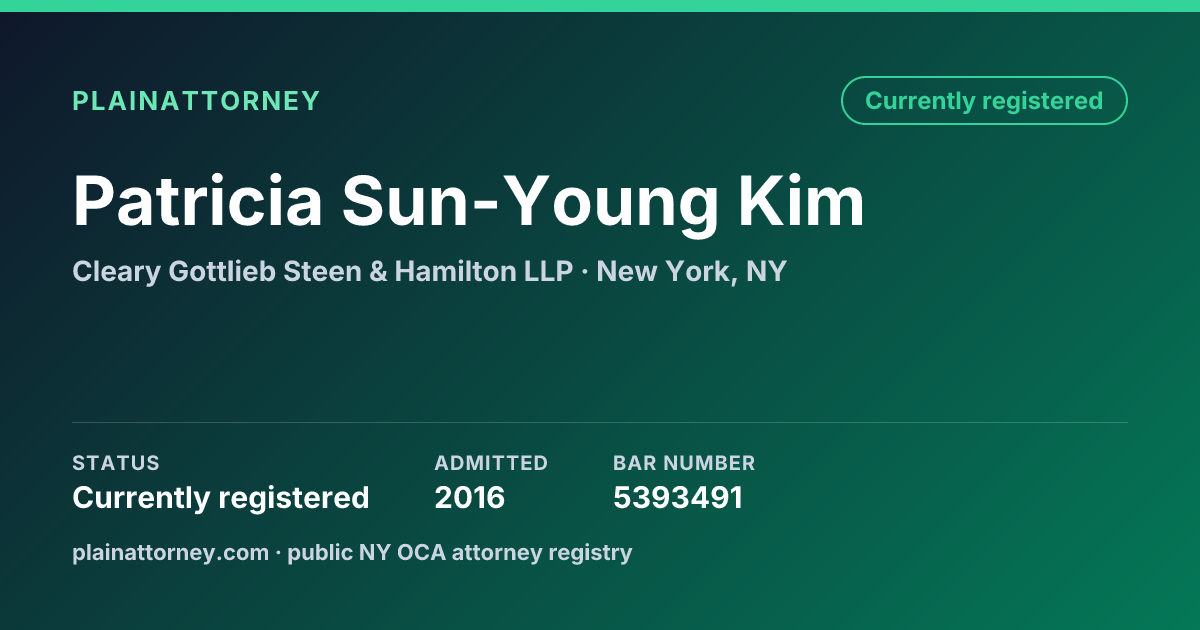The image size is (1200, 630).
Task: Click the STATUS field label
Action: click(116, 463)
